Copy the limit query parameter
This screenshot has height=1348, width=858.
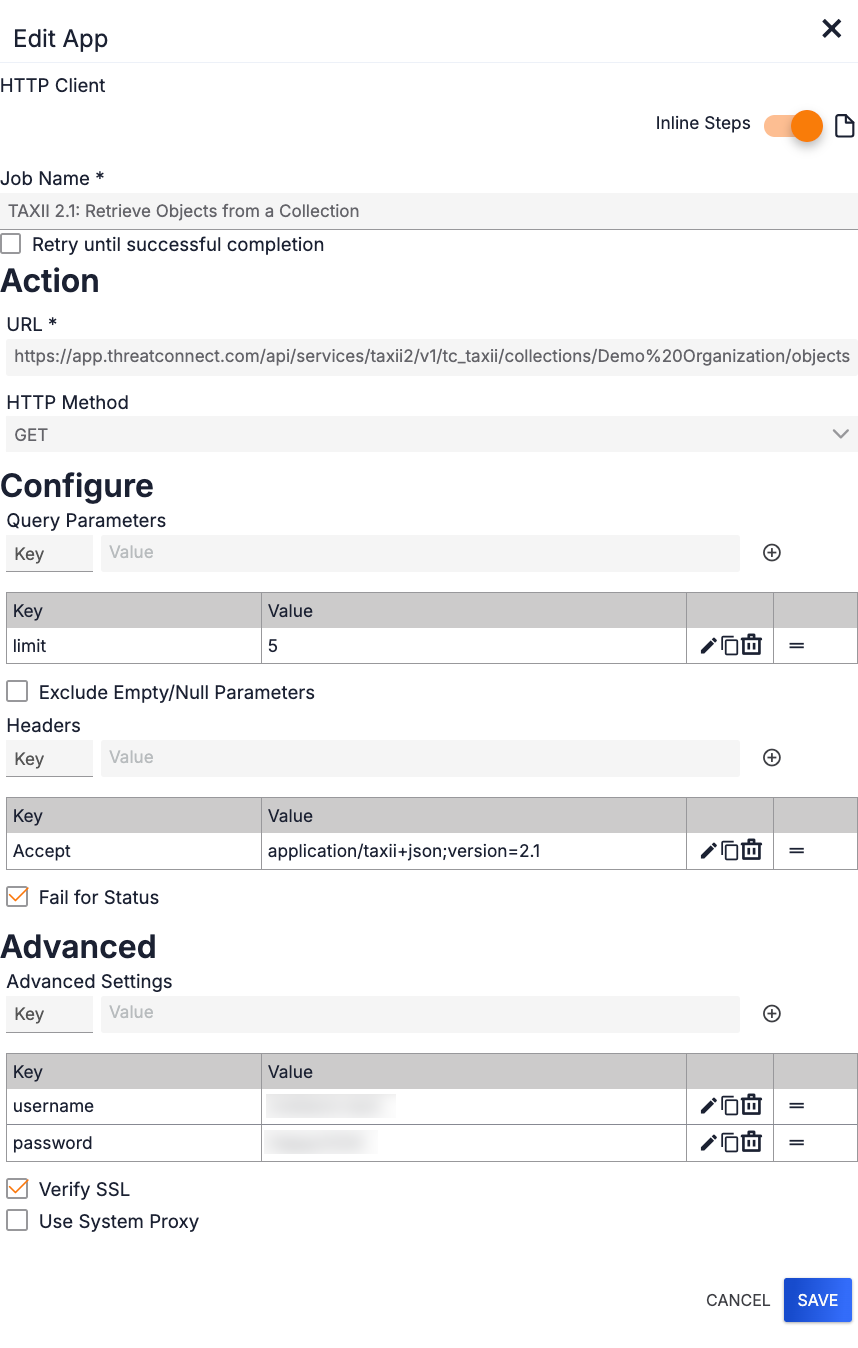pos(732,645)
